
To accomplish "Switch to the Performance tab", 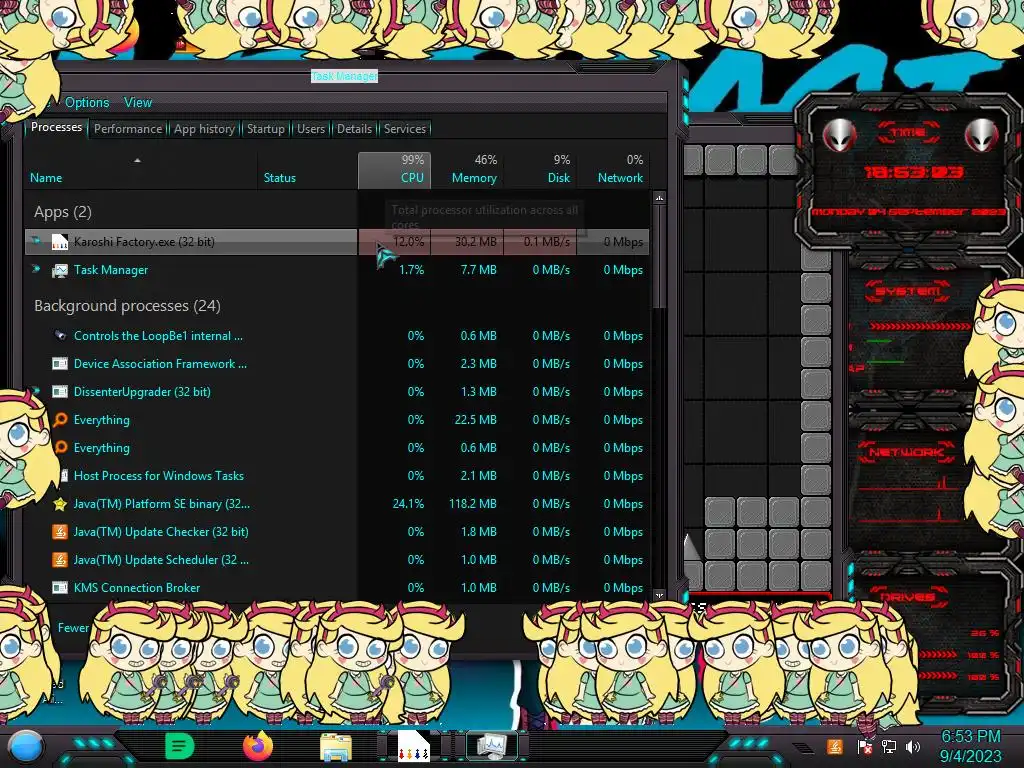I will [128, 129].
